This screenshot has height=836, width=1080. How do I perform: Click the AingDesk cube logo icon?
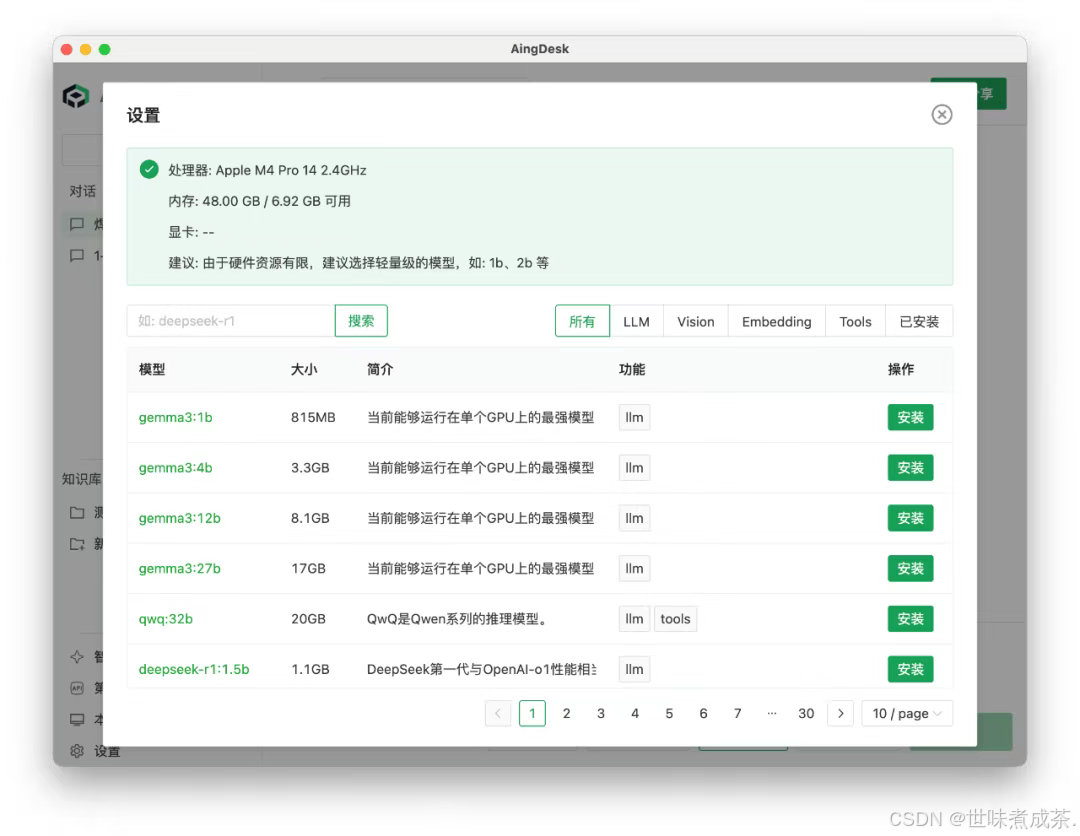pyautogui.click(x=76, y=96)
